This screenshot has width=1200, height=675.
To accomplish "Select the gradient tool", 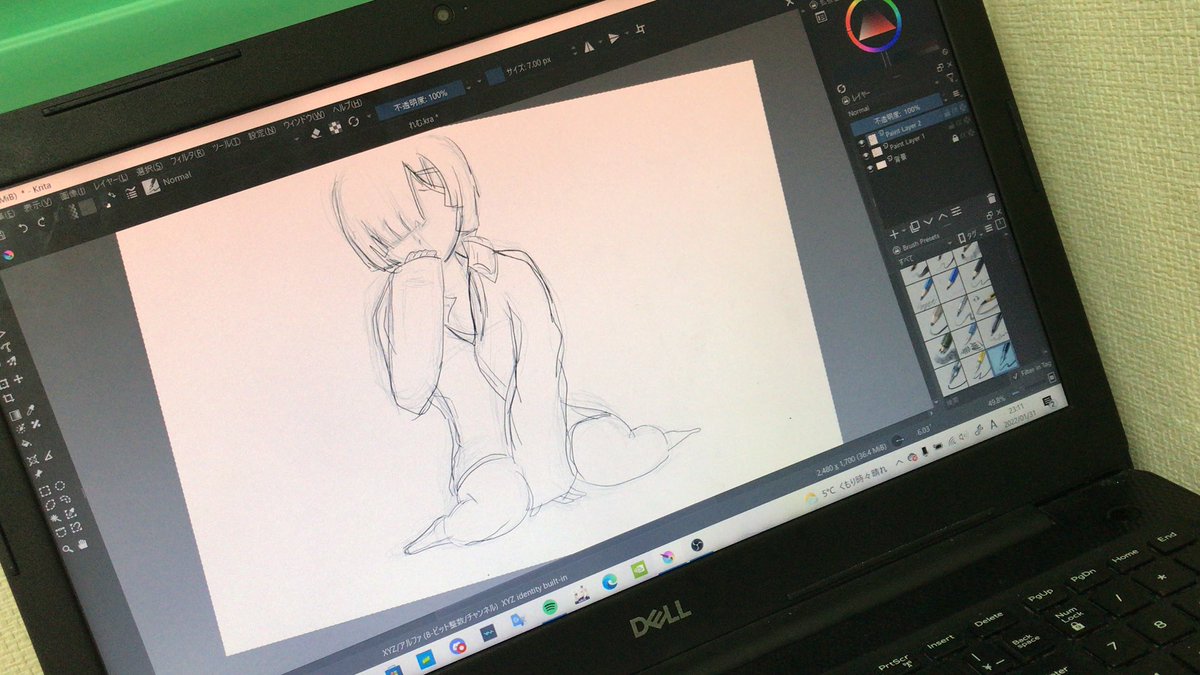I will click(x=14, y=415).
